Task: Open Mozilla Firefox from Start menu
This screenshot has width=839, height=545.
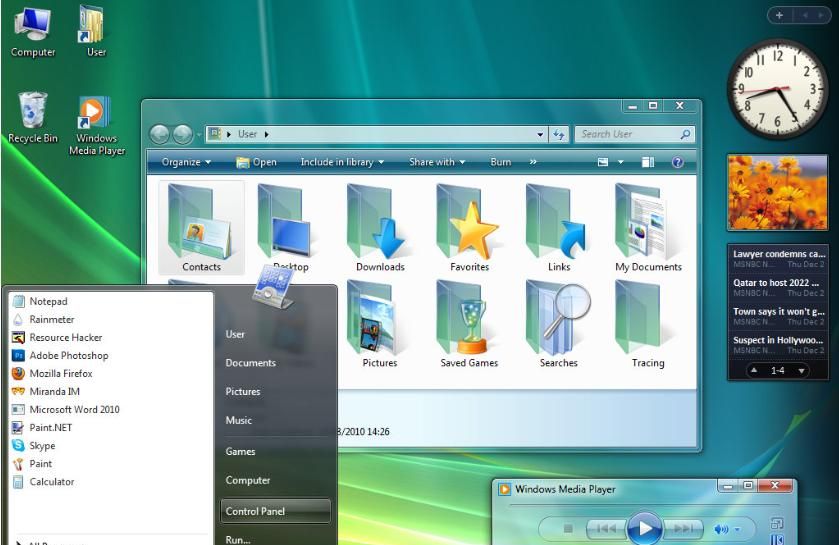Action: [111, 373]
